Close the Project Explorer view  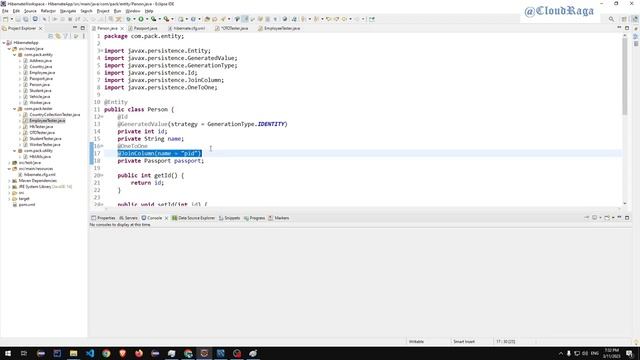pos(40,29)
